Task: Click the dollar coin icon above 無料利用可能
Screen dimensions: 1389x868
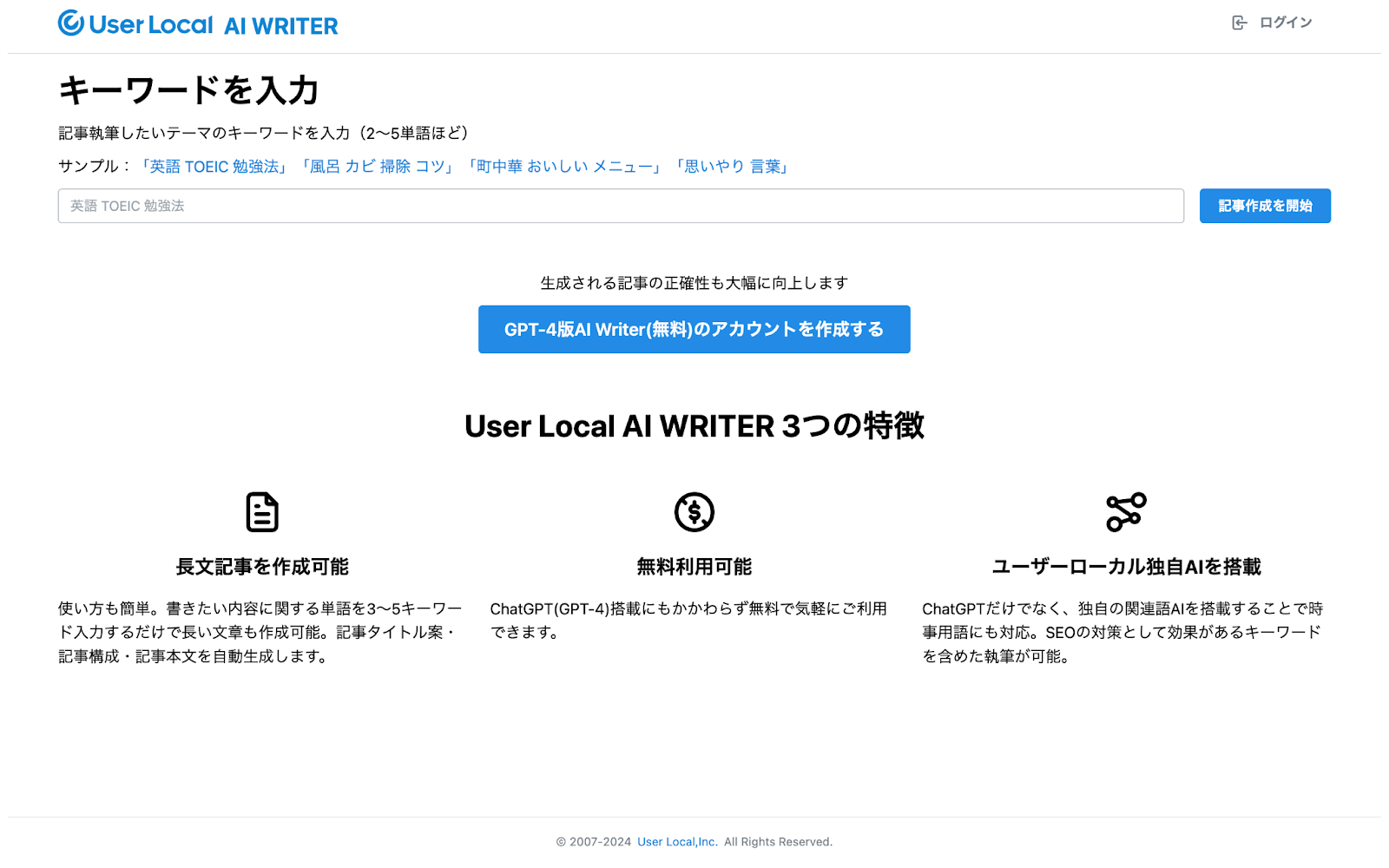Action: click(x=694, y=512)
